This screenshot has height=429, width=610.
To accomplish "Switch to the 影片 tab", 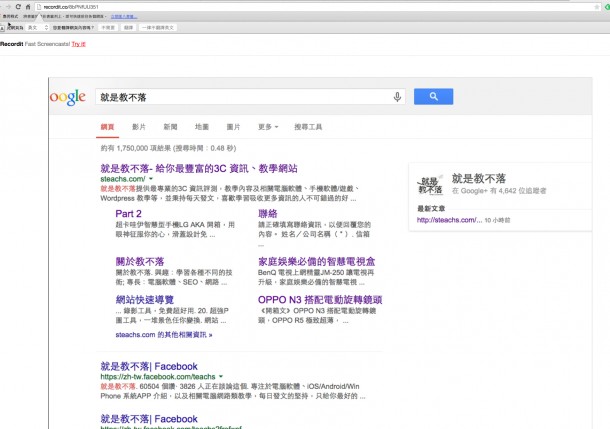I will pyautogui.click(x=139, y=127).
